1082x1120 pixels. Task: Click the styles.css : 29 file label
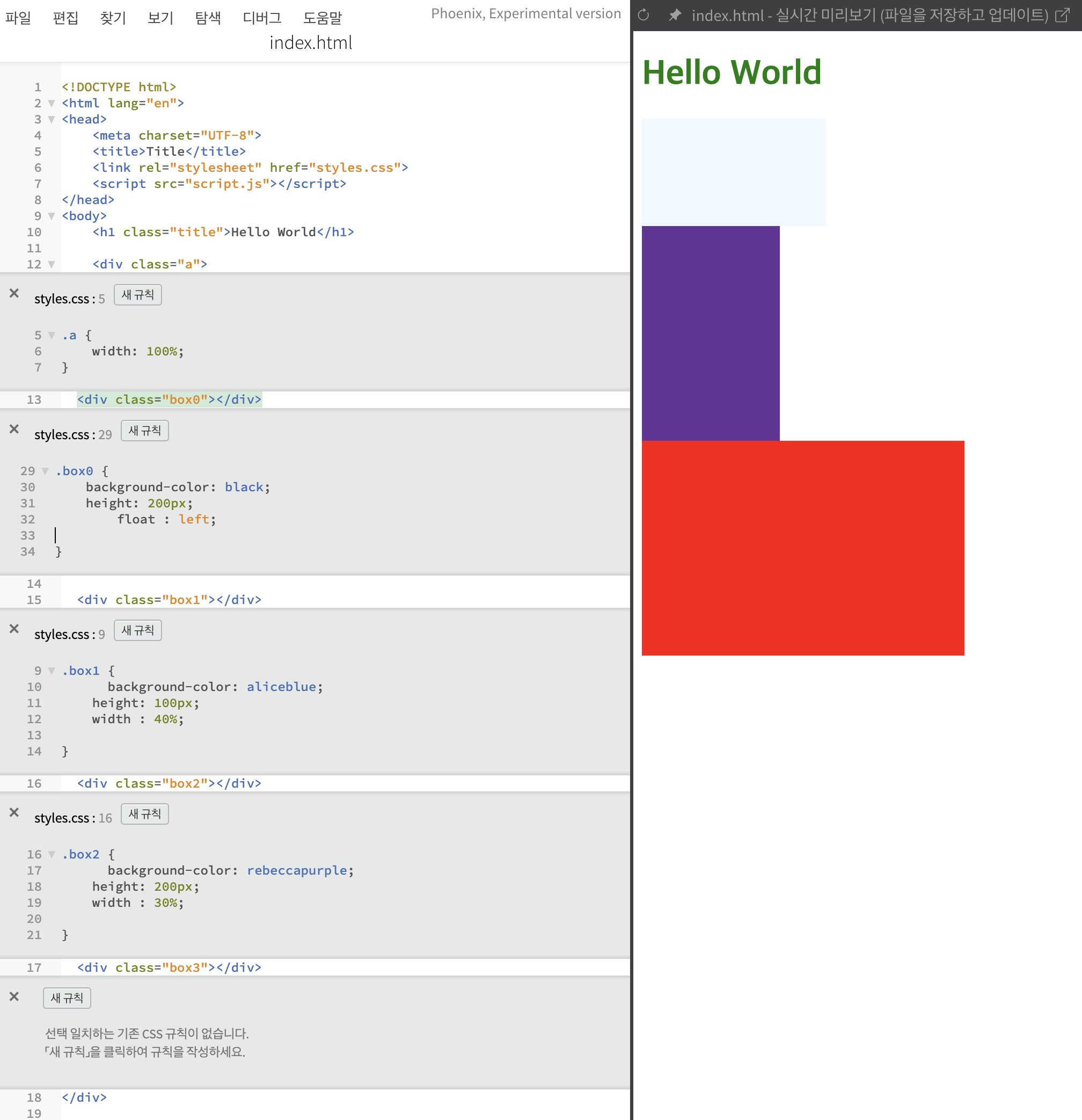(73, 434)
